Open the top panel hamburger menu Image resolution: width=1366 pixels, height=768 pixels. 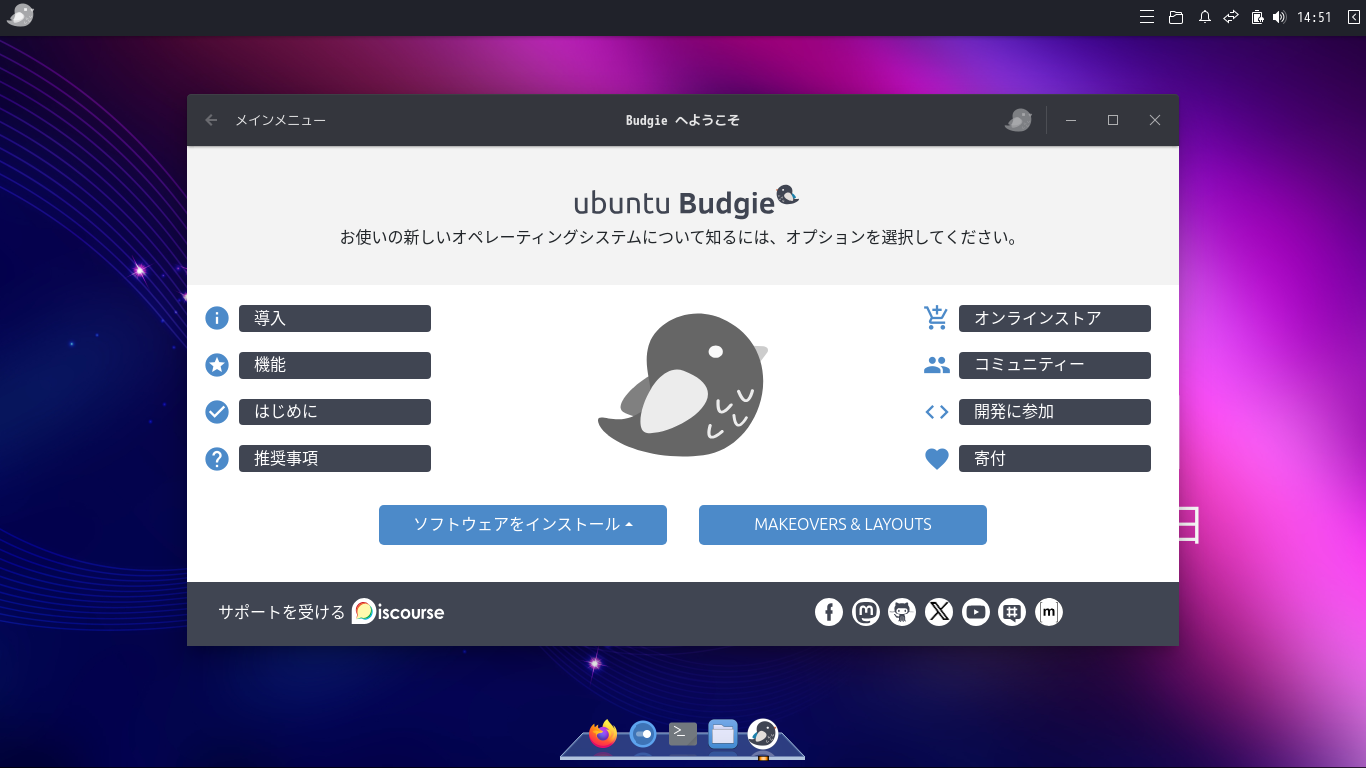tap(1146, 16)
